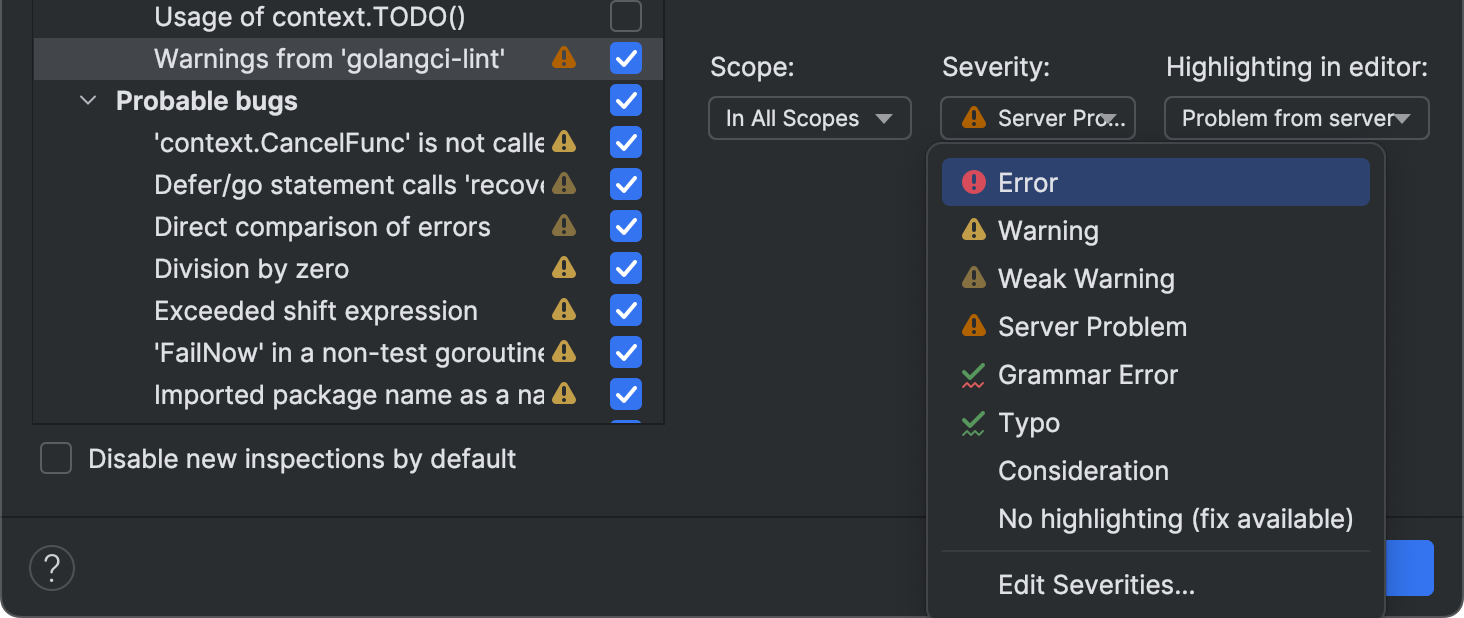Toggle 'Disable new inspections by default'
This screenshot has width=1464, height=618.
pyautogui.click(x=56, y=459)
